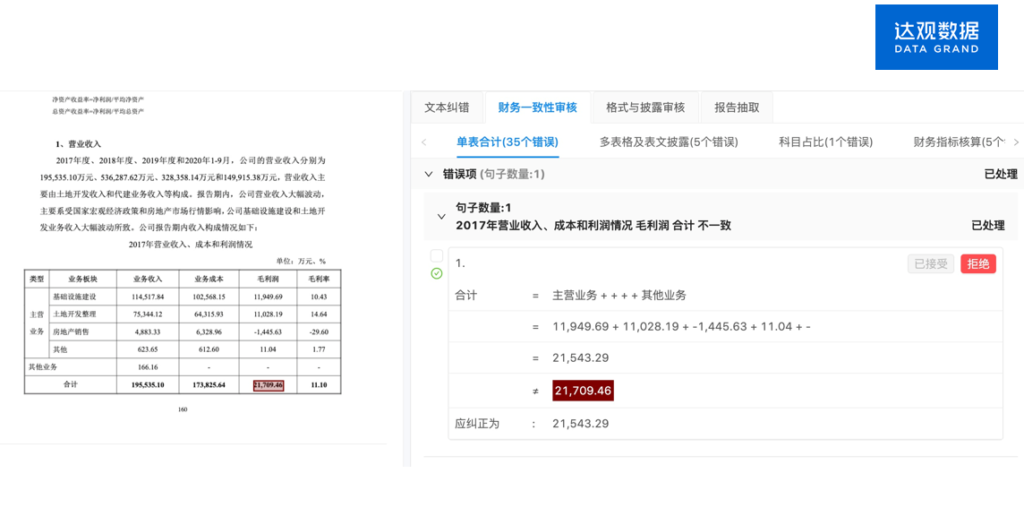The image size is (1024, 525).
Task: Click the dark red 21,709.46 value in panel
Action: [x=582, y=390]
